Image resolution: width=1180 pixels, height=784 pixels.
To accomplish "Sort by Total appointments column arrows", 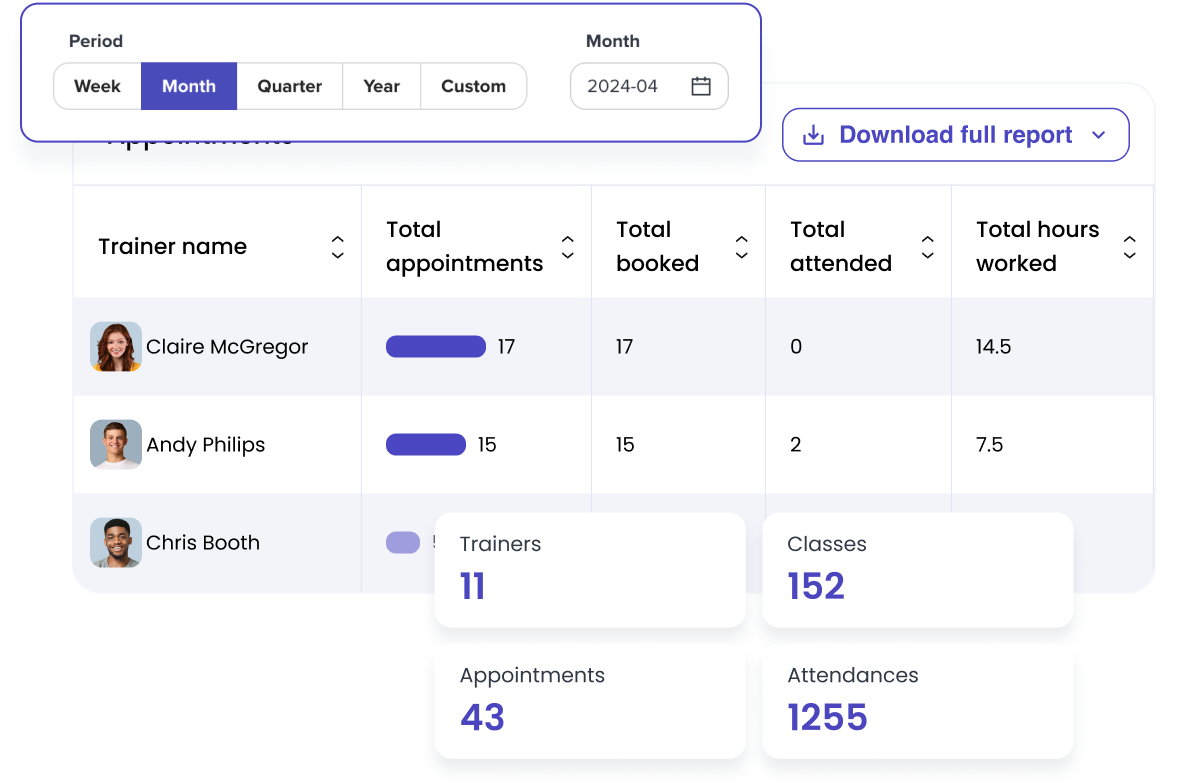I will click(568, 247).
